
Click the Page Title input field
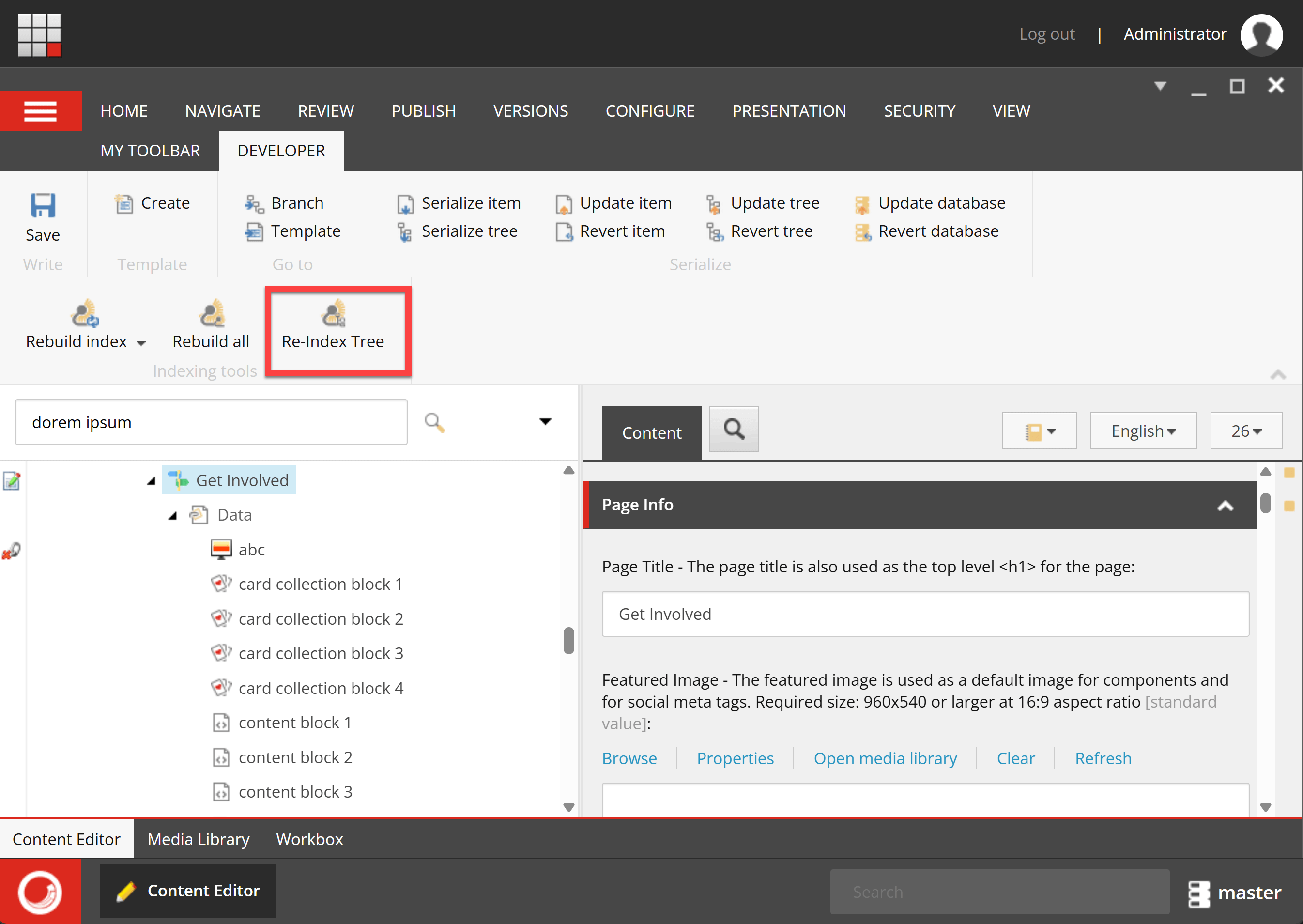coord(925,614)
